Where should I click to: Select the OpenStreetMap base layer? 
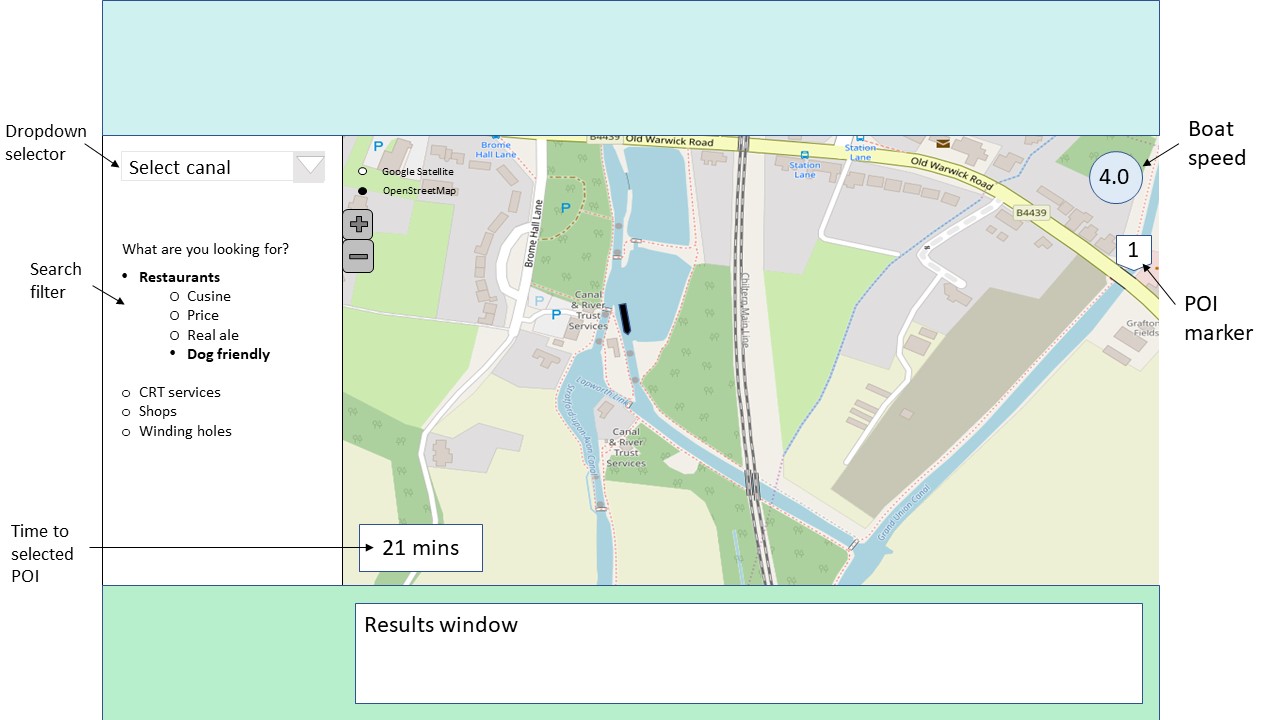(362, 191)
